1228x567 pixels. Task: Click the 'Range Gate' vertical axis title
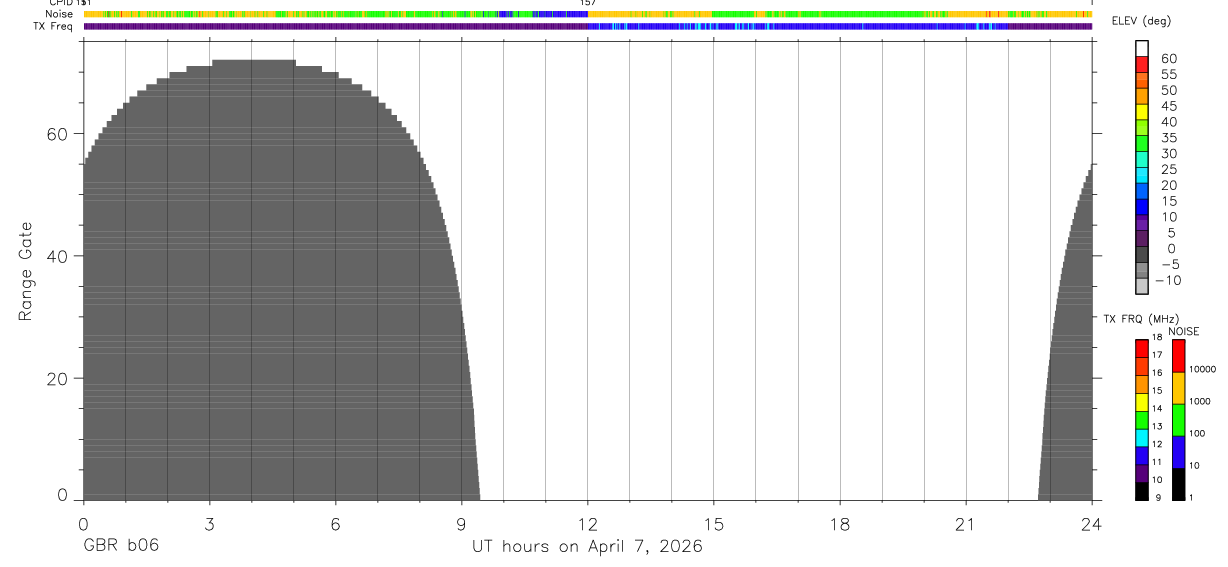click(x=26, y=271)
